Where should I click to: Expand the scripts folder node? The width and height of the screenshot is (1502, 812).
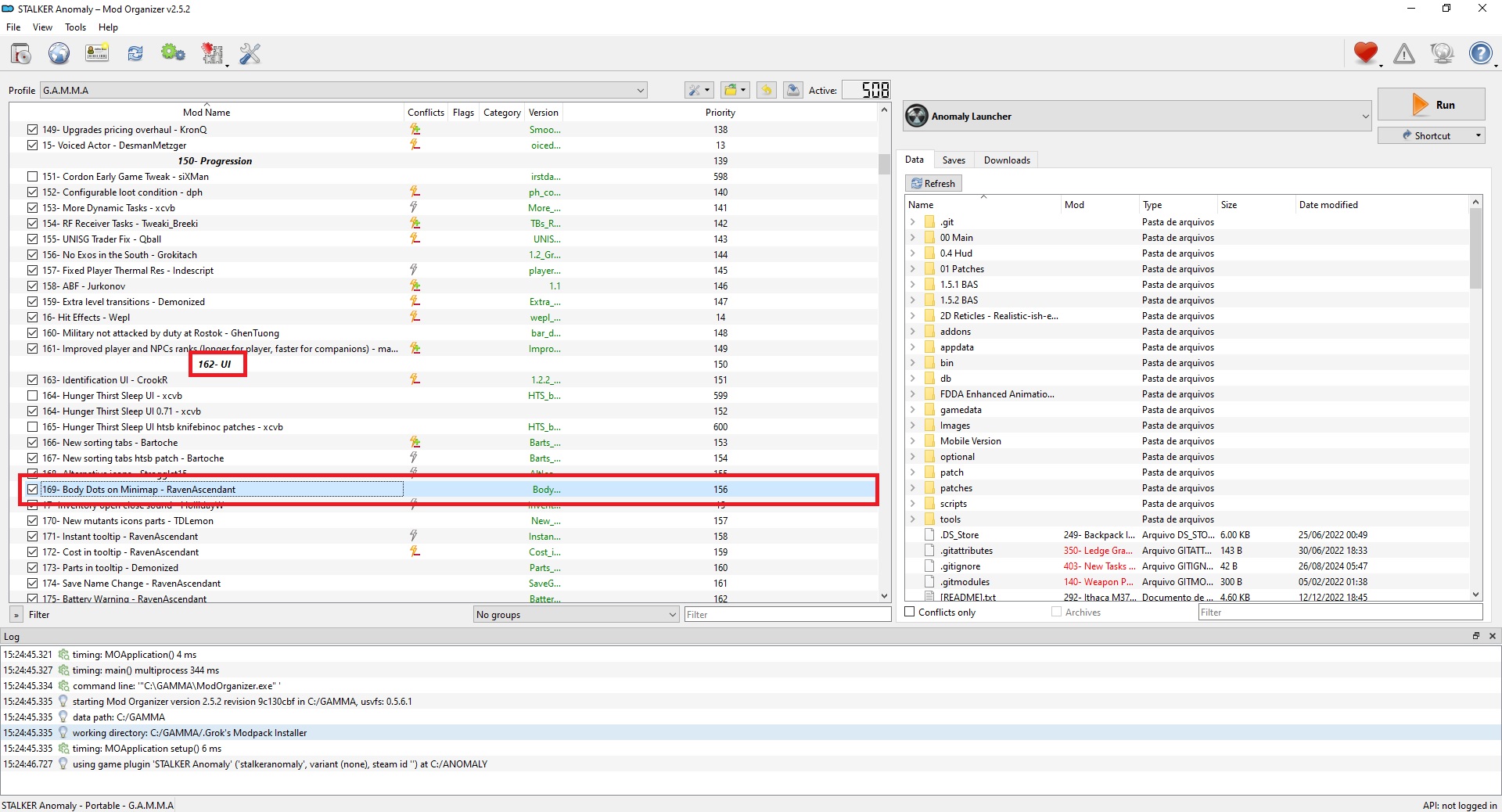(x=913, y=504)
